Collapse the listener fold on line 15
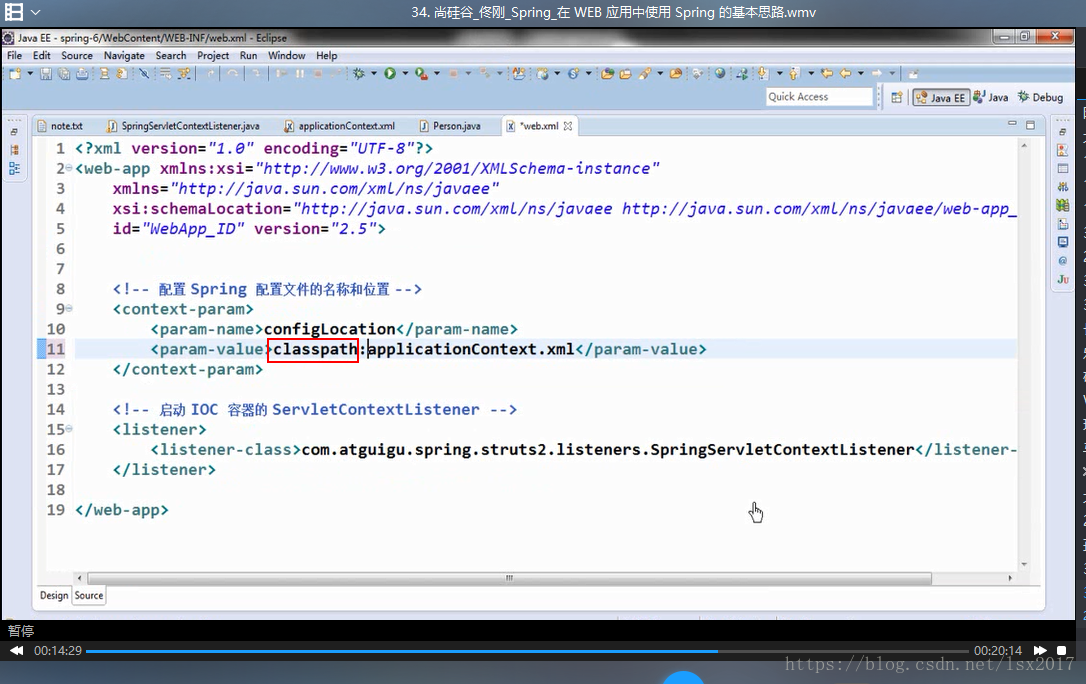This screenshot has width=1086, height=684. [69, 429]
